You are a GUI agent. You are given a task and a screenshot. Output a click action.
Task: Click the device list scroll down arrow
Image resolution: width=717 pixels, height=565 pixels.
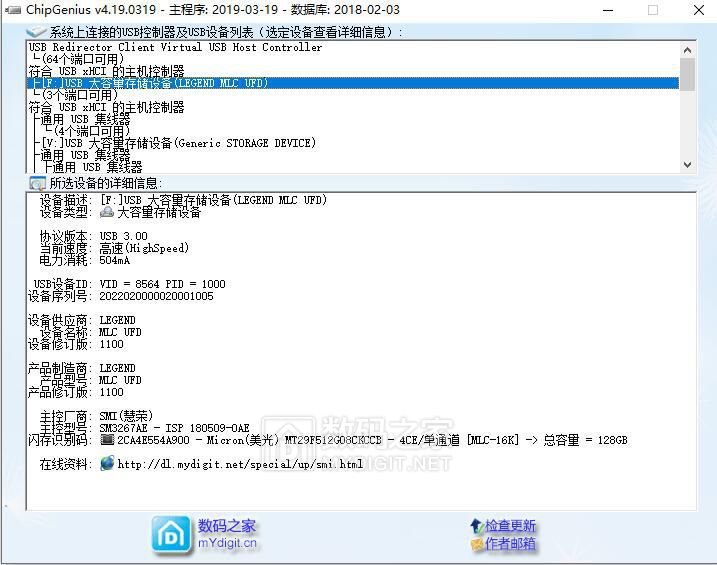(x=687, y=165)
